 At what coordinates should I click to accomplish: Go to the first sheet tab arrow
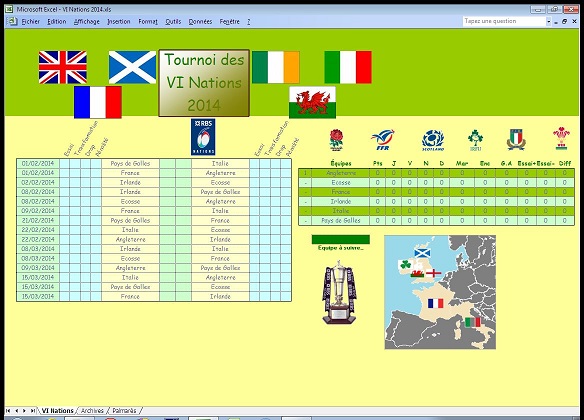8,411
